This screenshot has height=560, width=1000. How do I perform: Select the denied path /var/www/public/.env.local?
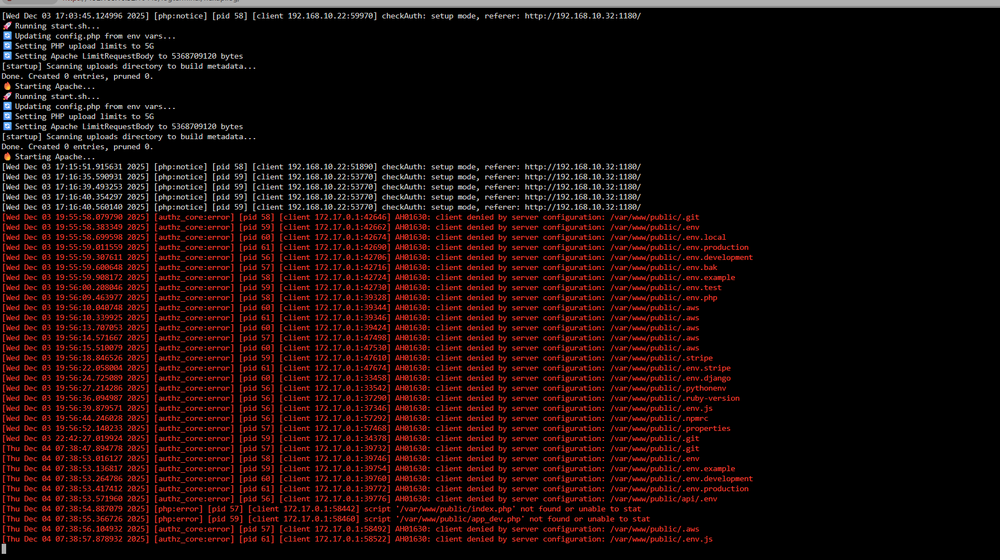coord(668,237)
